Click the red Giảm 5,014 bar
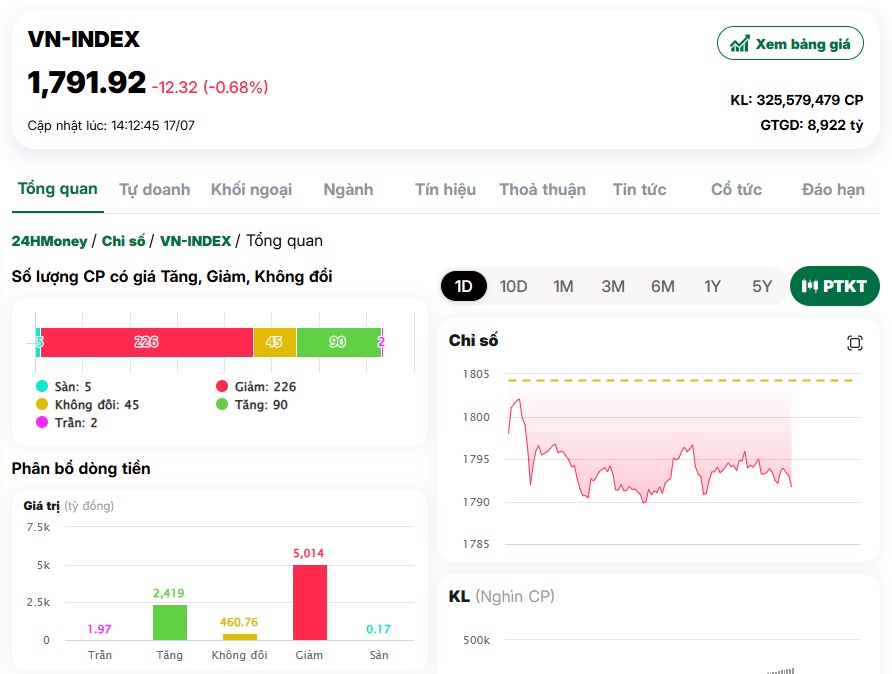 309,602
